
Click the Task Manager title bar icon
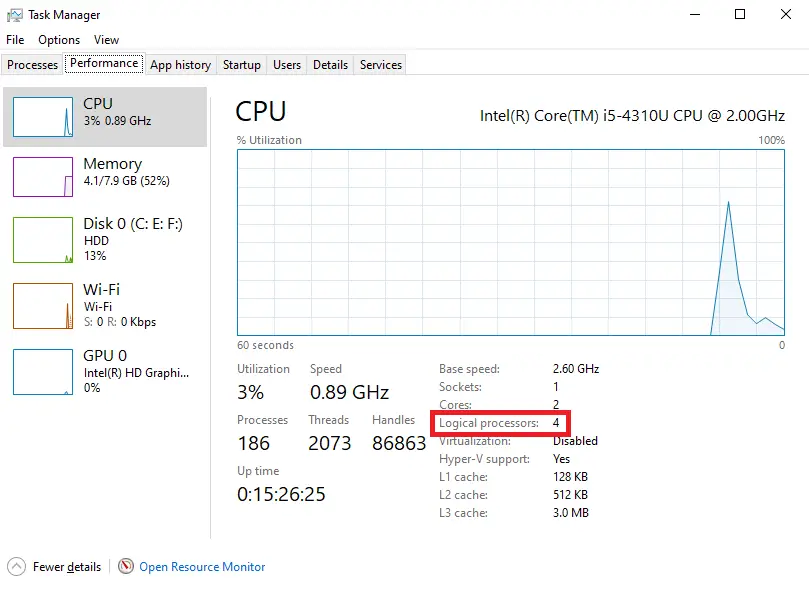(x=14, y=14)
